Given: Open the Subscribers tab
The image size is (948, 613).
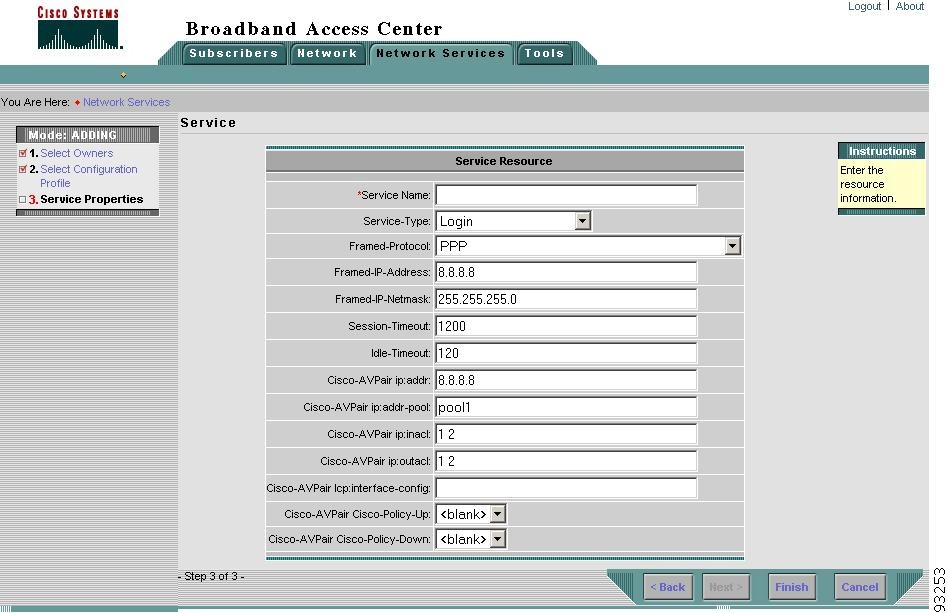Looking at the screenshot, I should point(233,53).
